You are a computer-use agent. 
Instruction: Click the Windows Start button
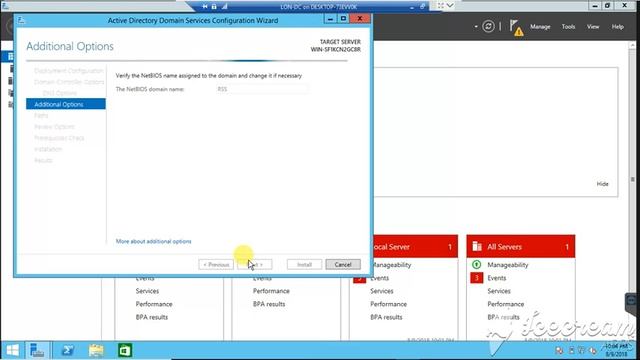(x=12, y=350)
